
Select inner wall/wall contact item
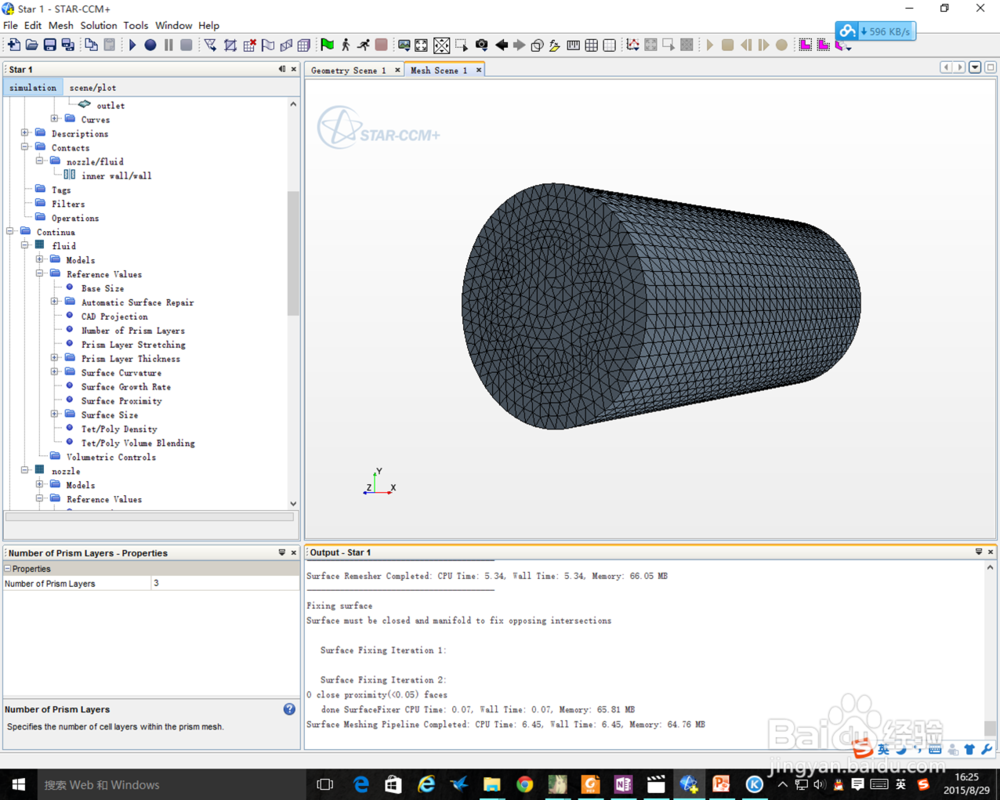(x=116, y=175)
